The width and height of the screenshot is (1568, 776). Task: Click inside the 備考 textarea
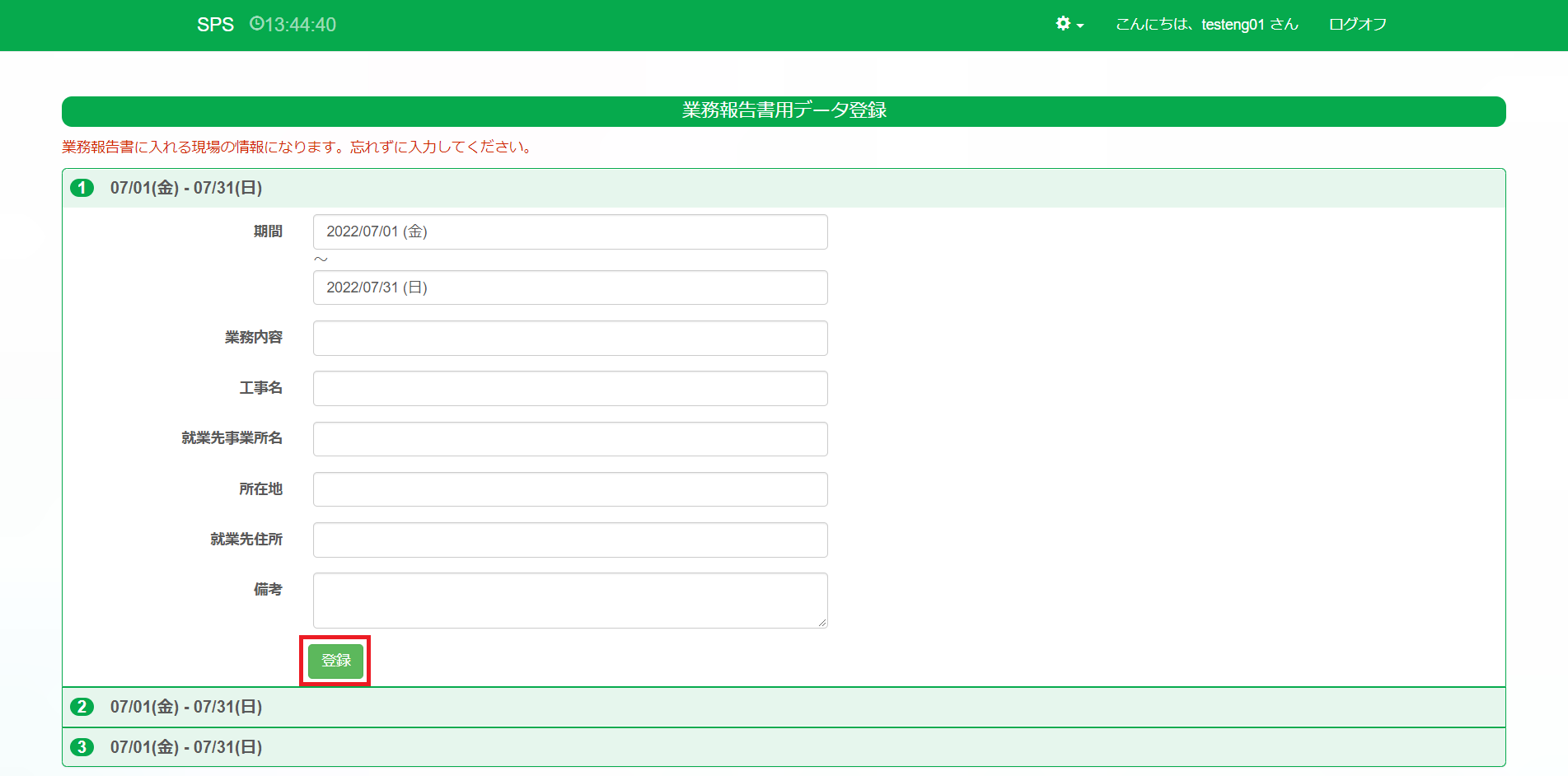click(x=569, y=600)
